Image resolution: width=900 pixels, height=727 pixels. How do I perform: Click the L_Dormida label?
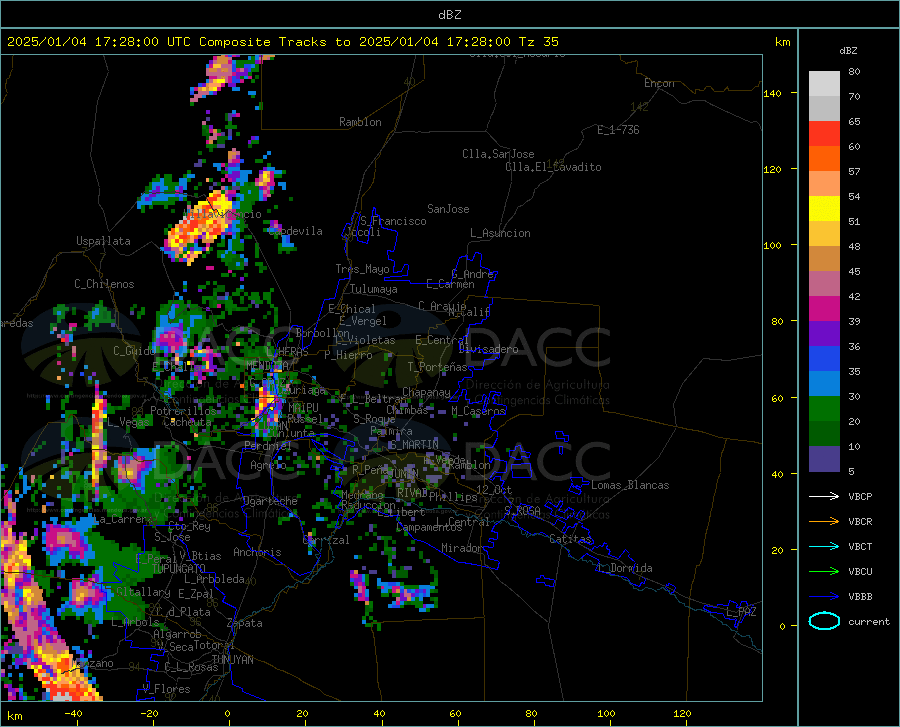click(x=624, y=568)
